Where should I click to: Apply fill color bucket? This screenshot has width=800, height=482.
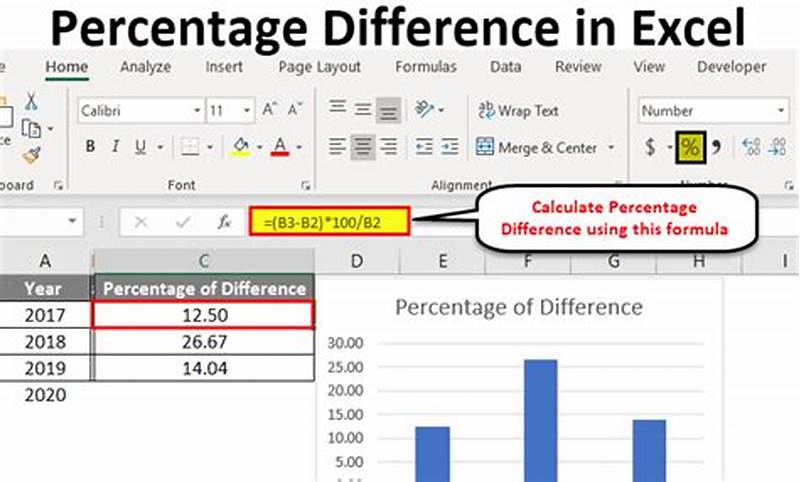click(241, 147)
